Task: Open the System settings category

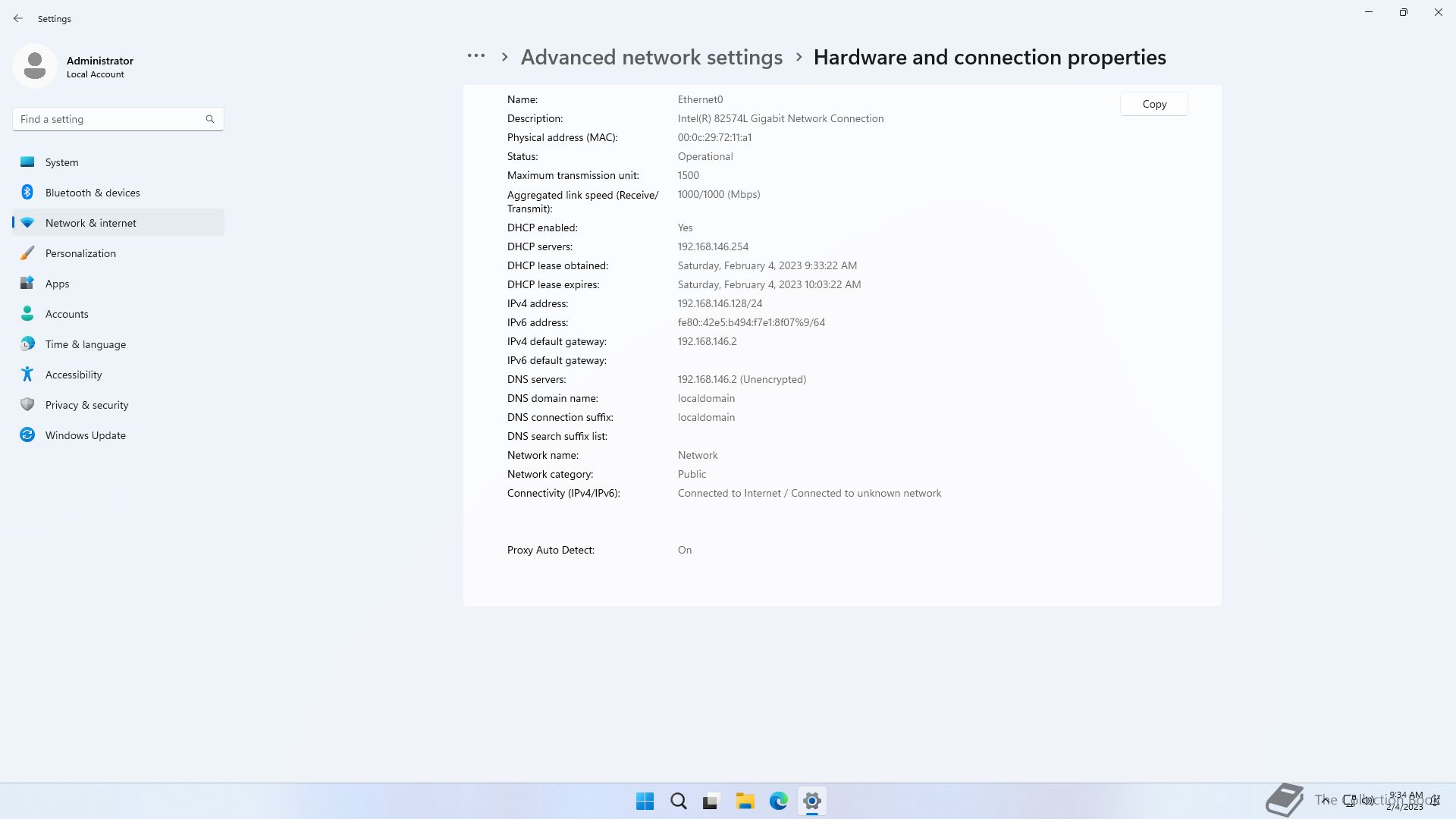Action: point(61,162)
